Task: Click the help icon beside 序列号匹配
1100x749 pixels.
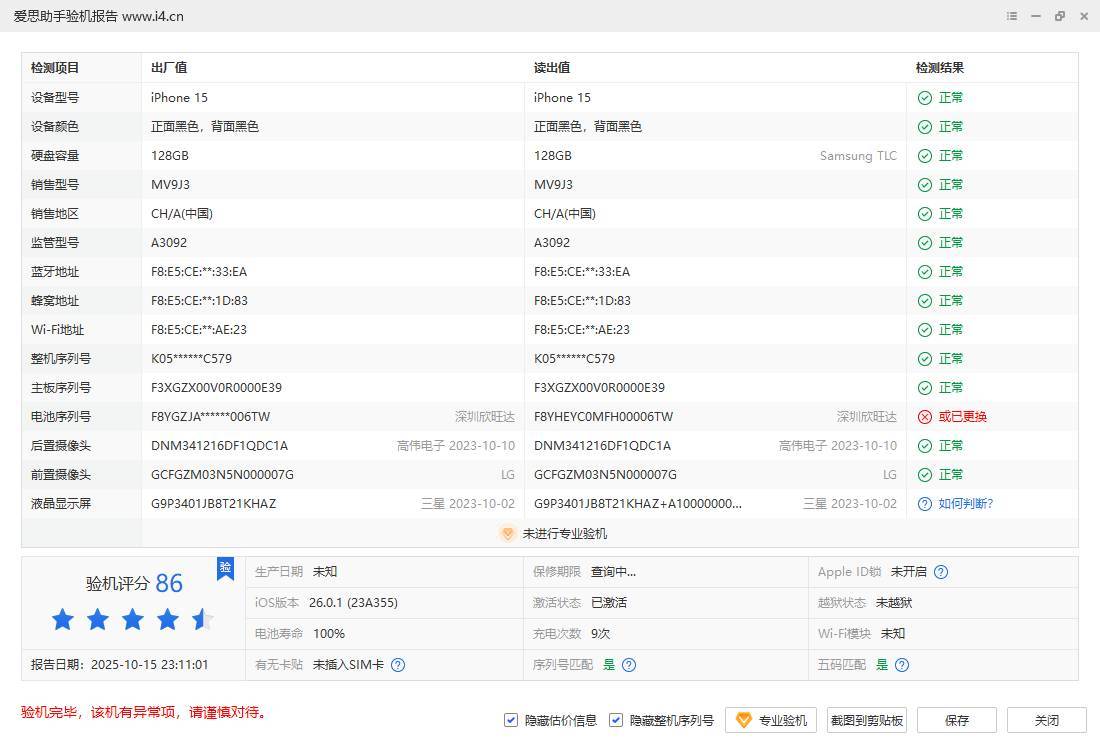Action: coord(629,665)
